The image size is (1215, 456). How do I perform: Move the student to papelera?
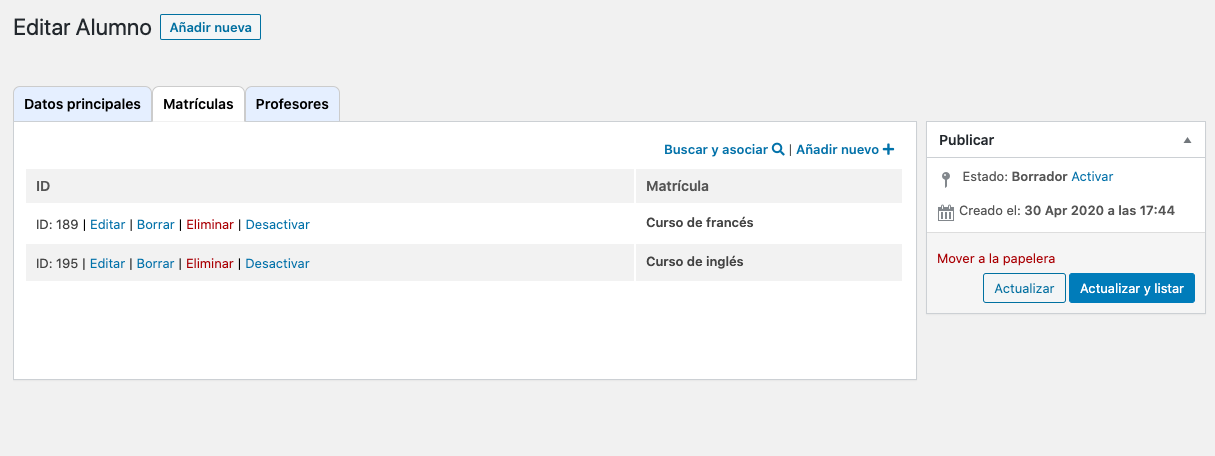pyautogui.click(x=996, y=258)
